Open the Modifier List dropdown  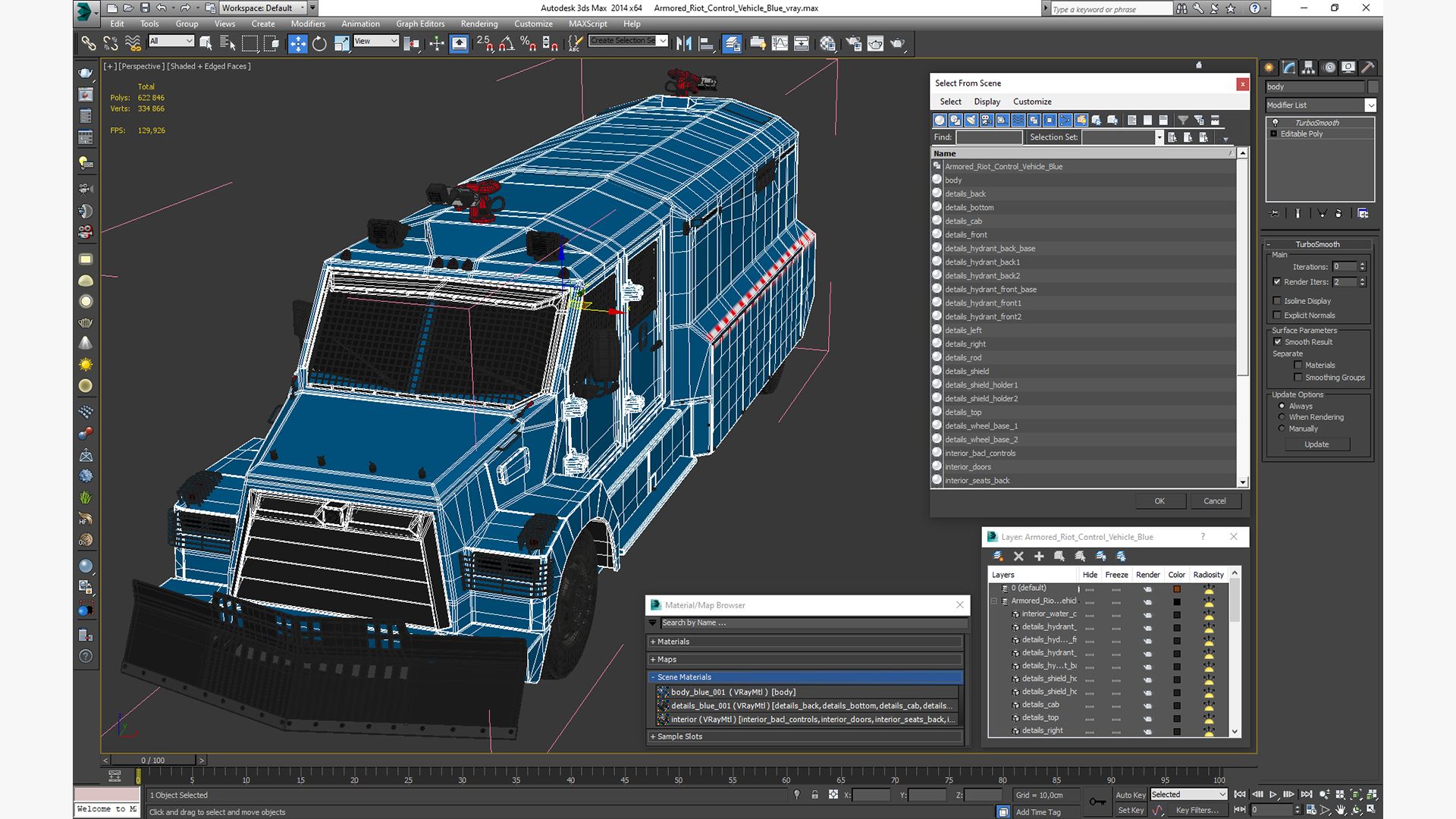click(1370, 105)
